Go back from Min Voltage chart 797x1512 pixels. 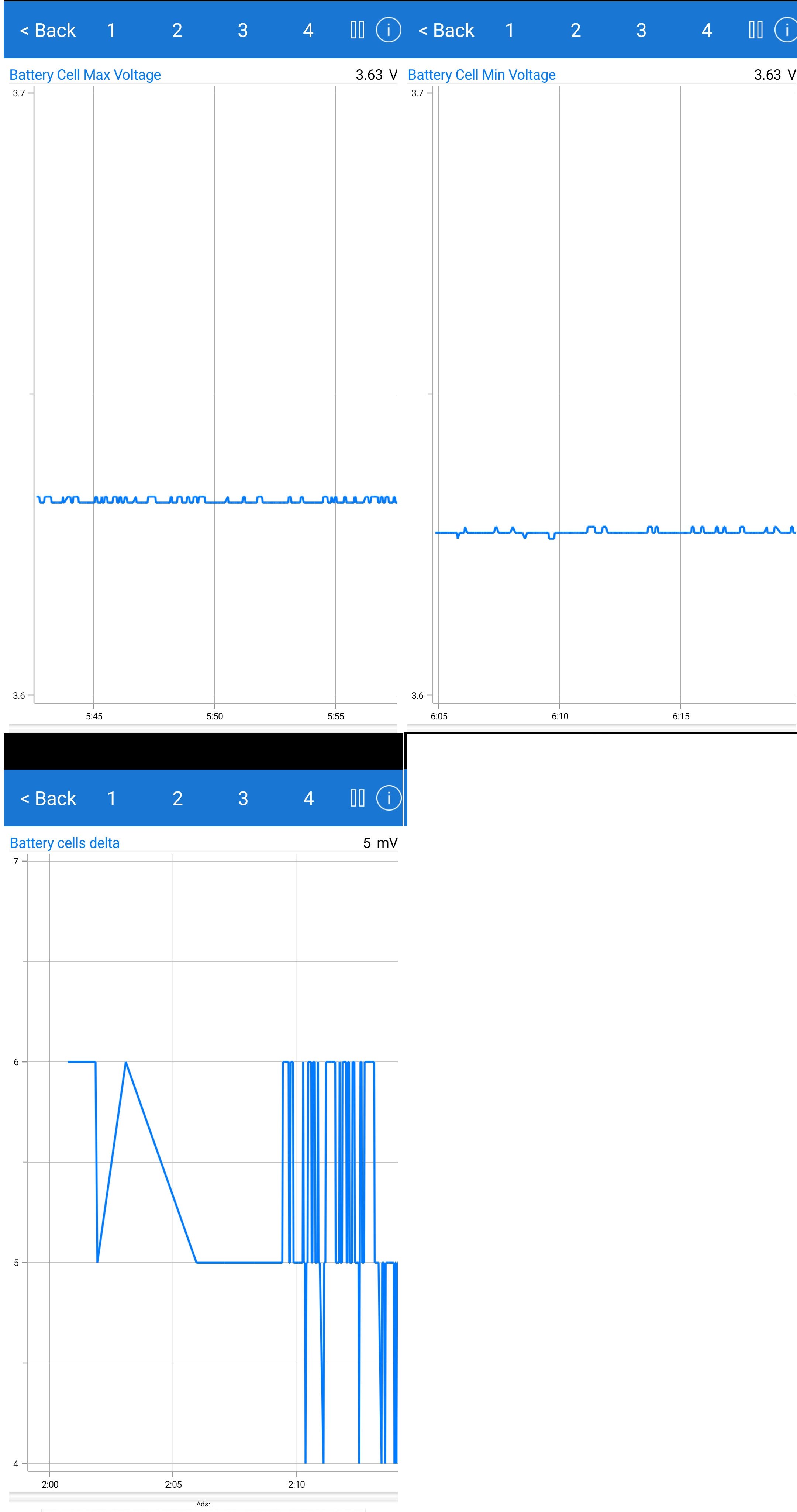[446, 30]
